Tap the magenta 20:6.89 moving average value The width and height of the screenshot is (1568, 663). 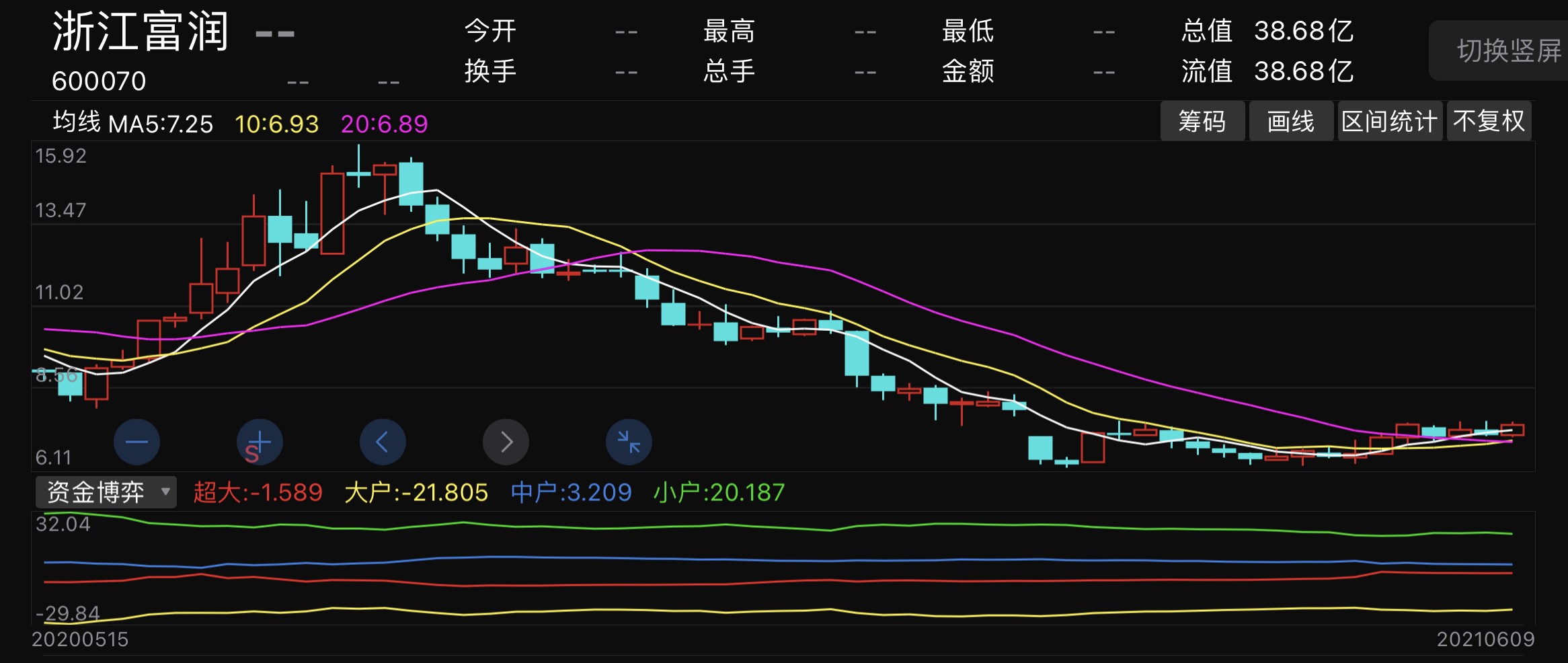coord(384,124)
